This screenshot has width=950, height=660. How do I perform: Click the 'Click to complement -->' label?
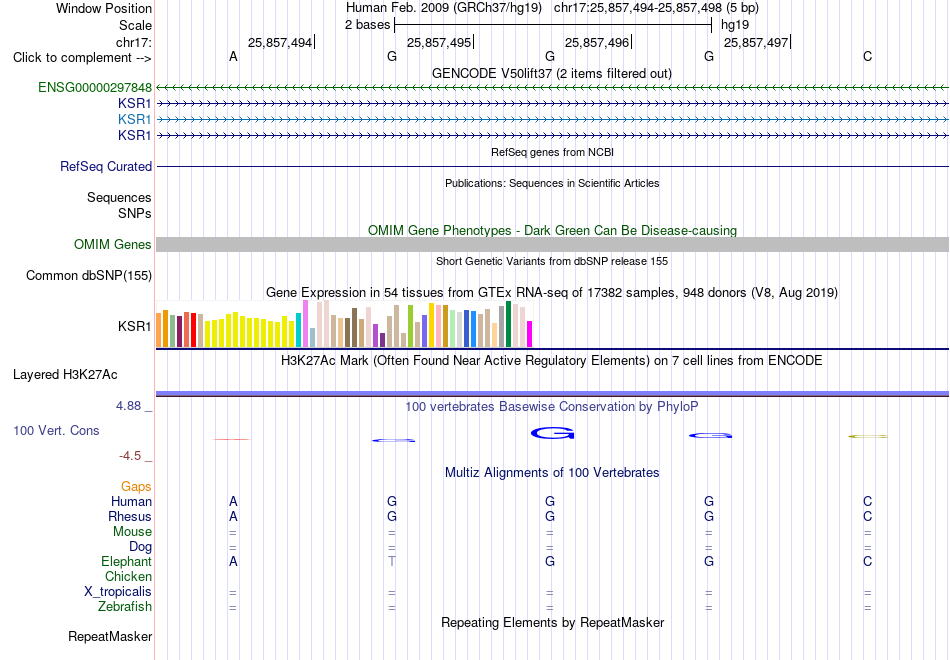point(82,58)
